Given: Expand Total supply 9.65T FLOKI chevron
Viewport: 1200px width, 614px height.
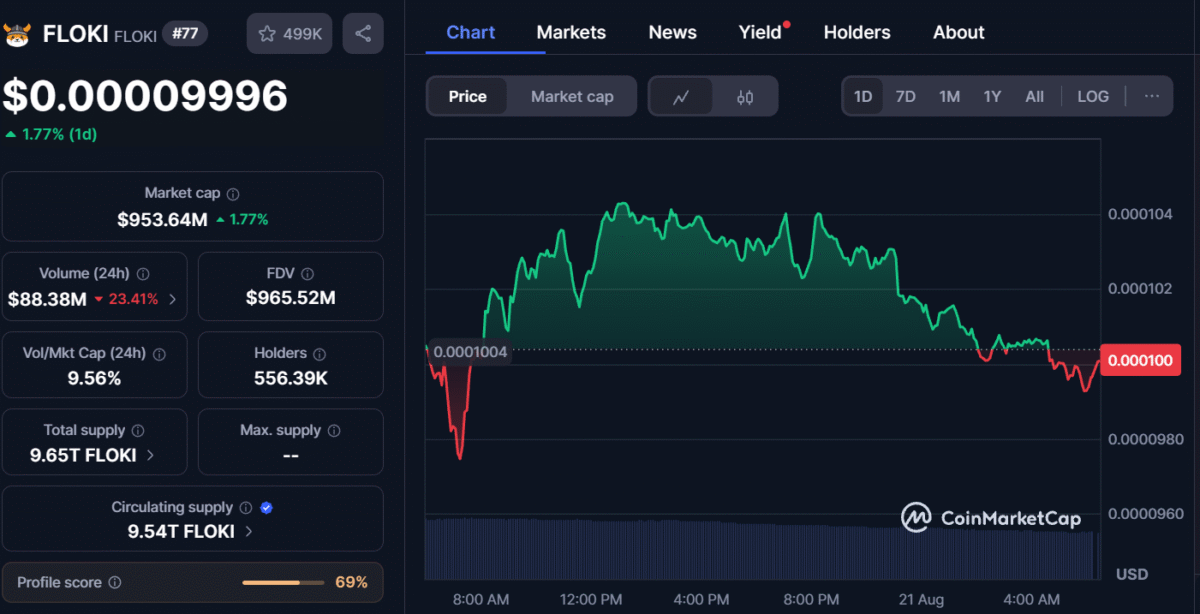Looking at the screenshot, I should [x=151, y=454].
